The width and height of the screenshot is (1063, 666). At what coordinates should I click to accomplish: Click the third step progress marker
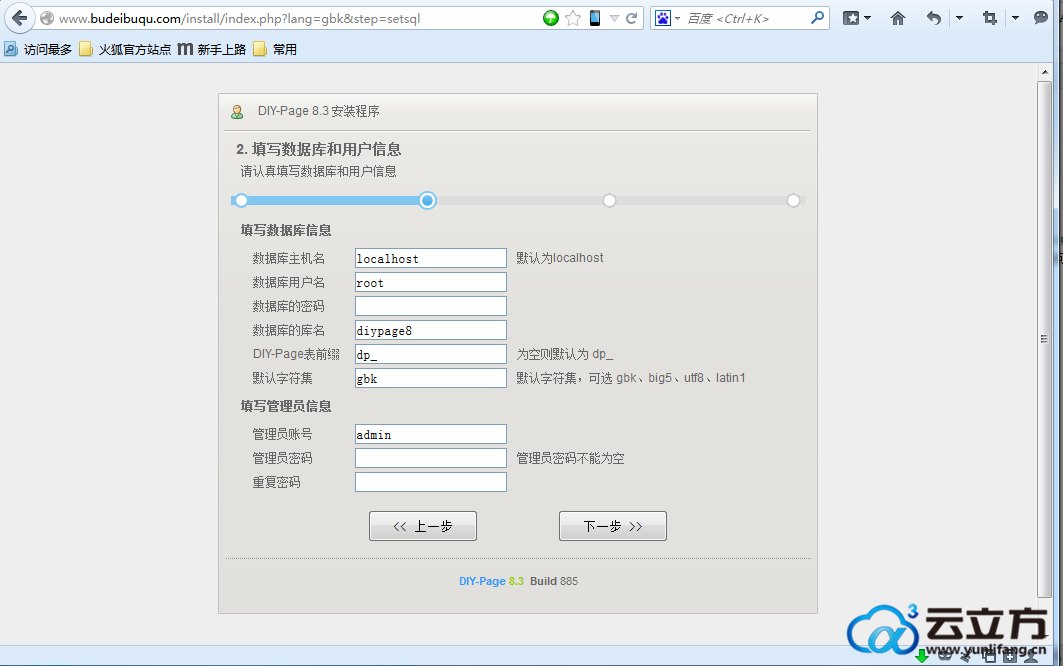click(x=609, y=200)
